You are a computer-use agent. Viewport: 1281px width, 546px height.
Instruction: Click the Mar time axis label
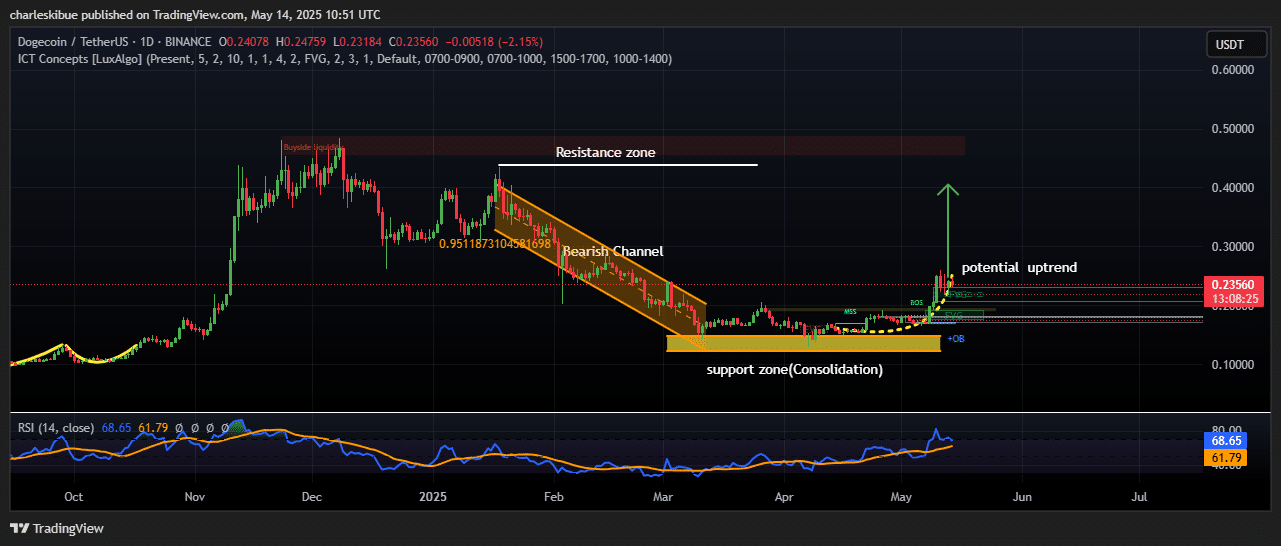tap(661, 496)
